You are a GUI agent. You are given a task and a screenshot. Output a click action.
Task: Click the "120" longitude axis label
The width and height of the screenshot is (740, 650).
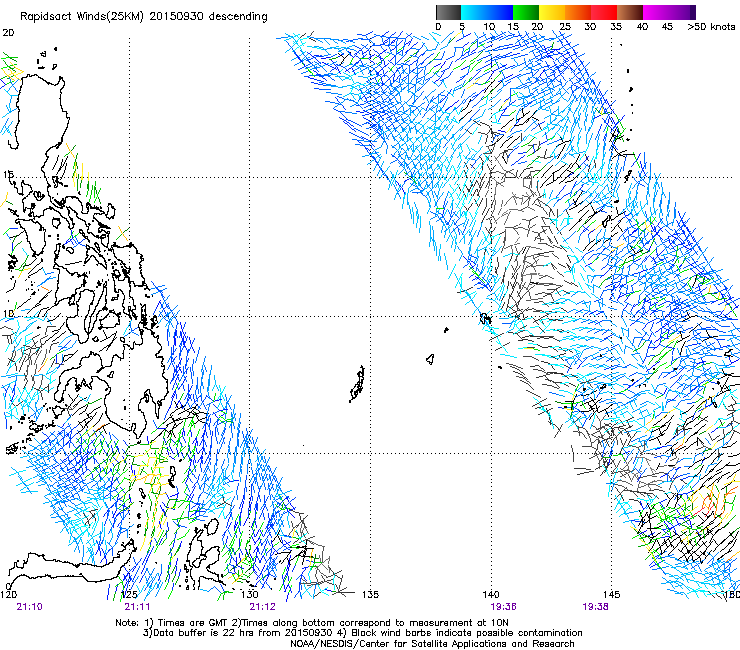pyautogui.click(x=8, y=594)
